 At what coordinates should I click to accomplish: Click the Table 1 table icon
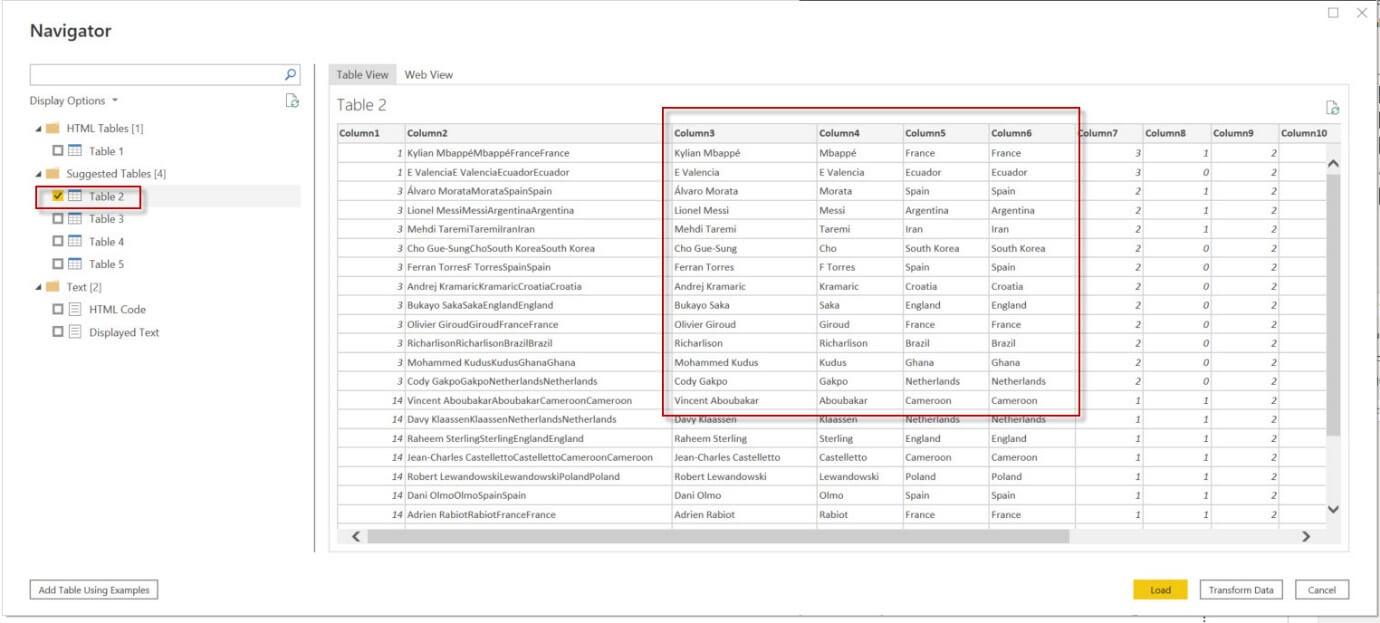[x=75, y=151]
